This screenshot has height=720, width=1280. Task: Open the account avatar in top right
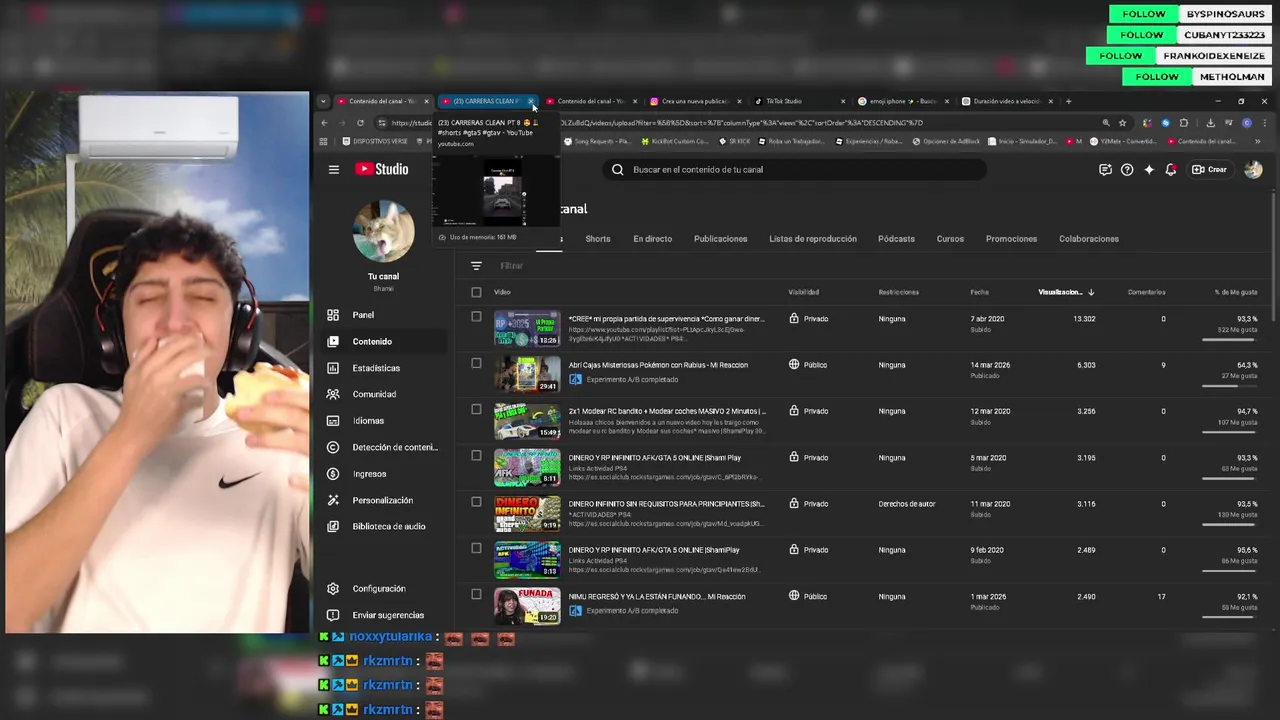[1253, 169]
